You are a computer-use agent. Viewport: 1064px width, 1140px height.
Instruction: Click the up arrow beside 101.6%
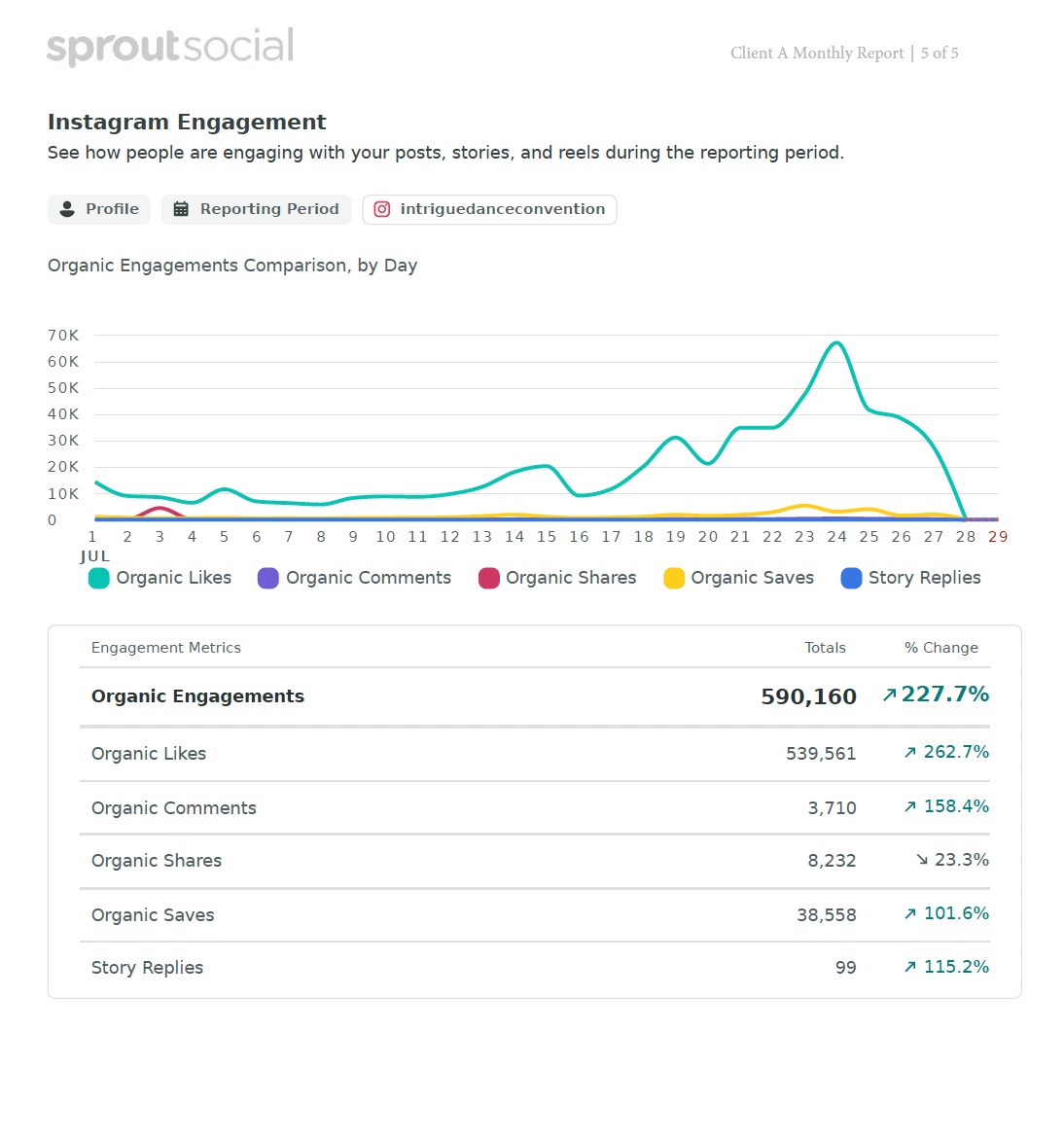pyautogui.click(x=910, y=914)
